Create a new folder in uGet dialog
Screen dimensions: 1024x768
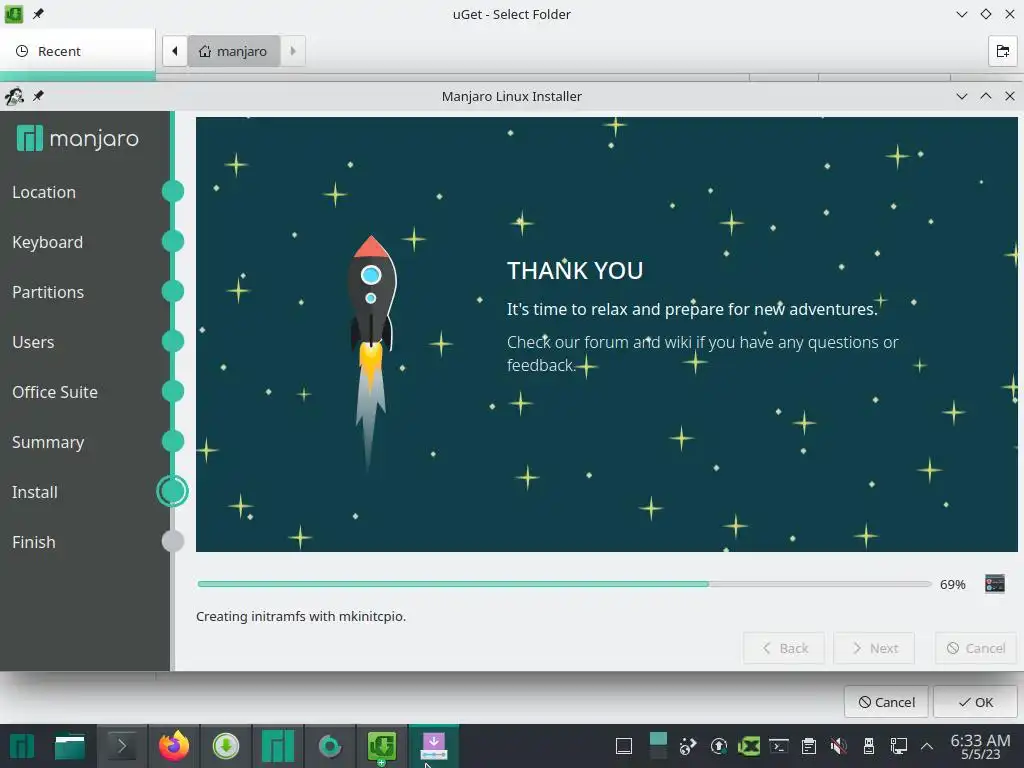point(1002,51)
